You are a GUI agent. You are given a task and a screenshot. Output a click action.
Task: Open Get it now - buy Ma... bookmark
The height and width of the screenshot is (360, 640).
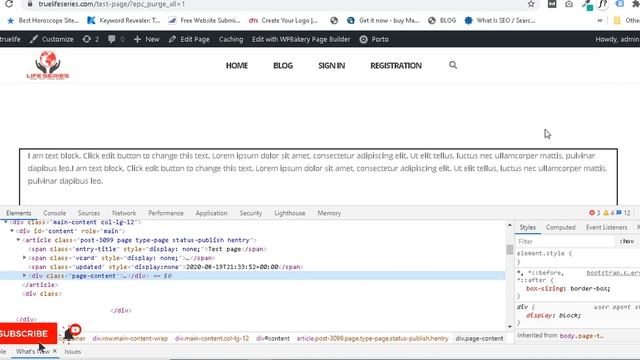tap(383, 20)
